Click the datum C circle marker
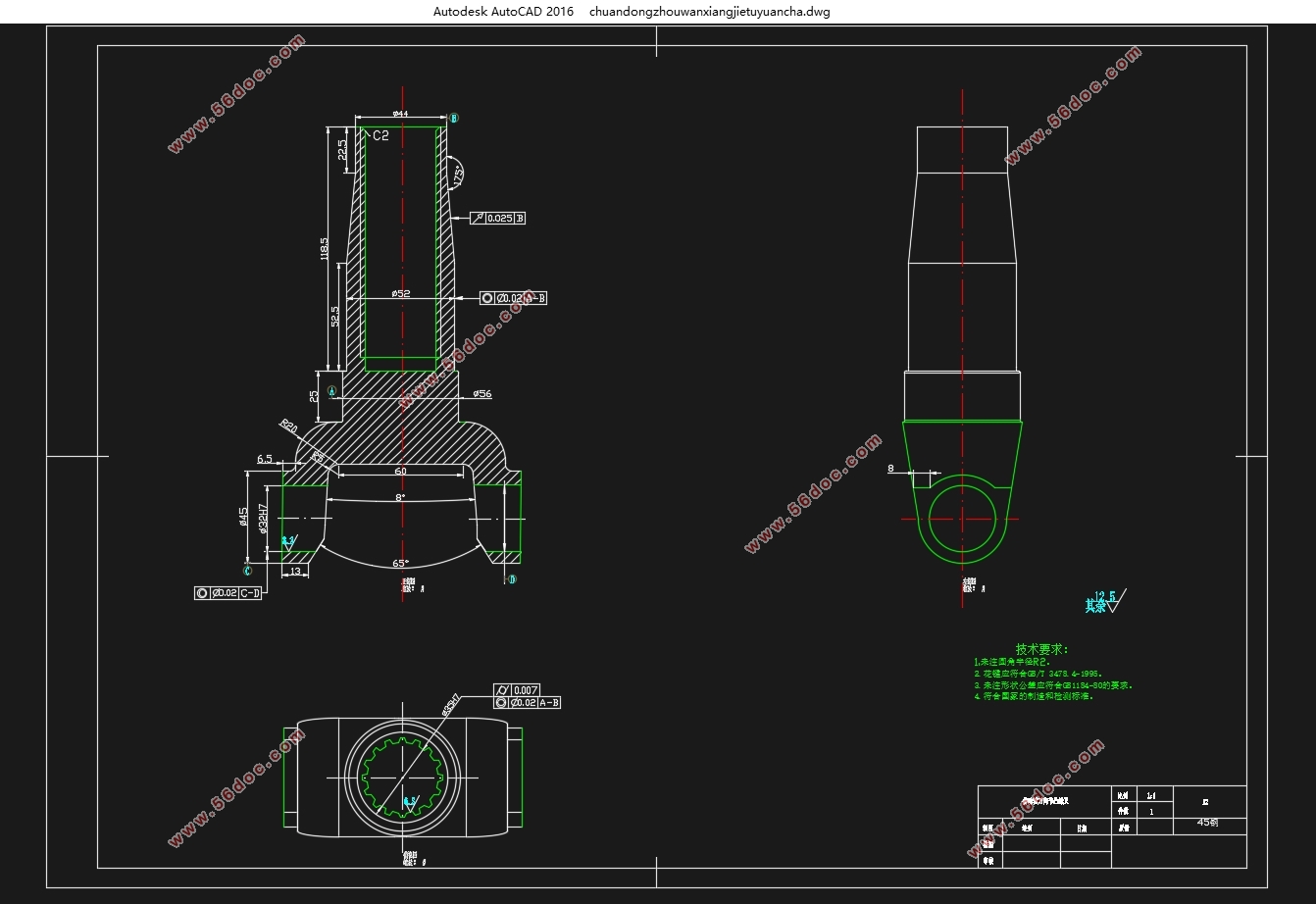 [x=247, y=571]
